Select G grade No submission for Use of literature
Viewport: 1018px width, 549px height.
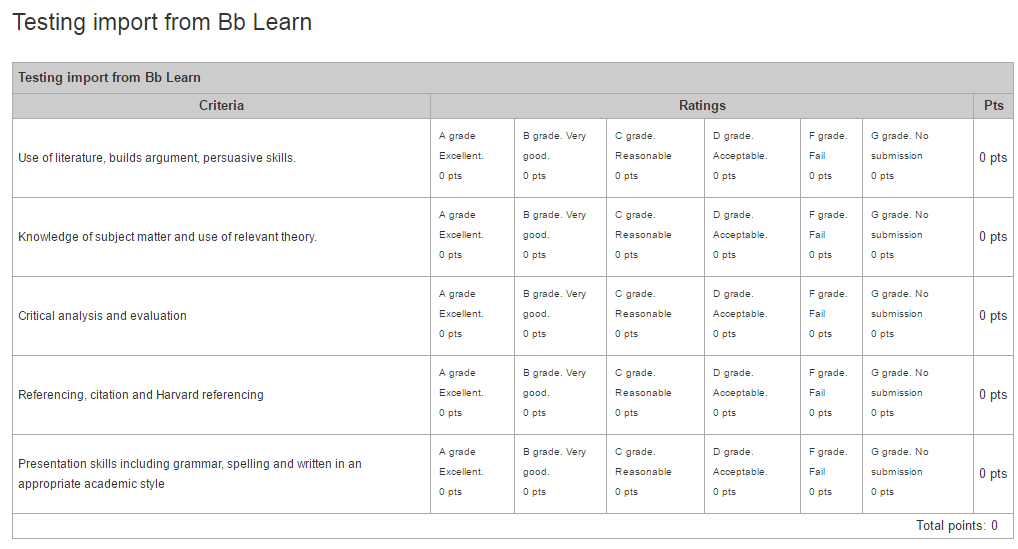click(918, 158)
